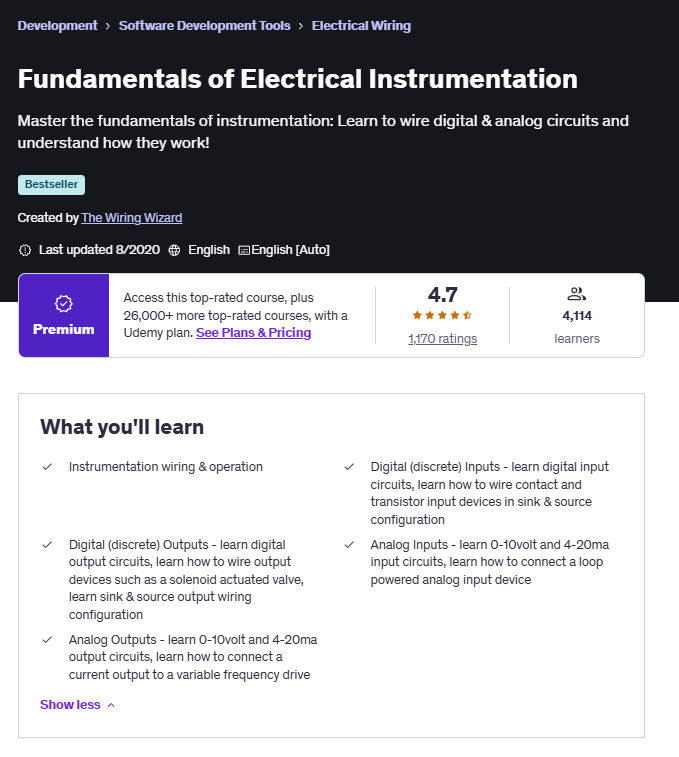679x757 pixels.
Task: Open See Plans & Pricing link
Action: tap(253, 333)
